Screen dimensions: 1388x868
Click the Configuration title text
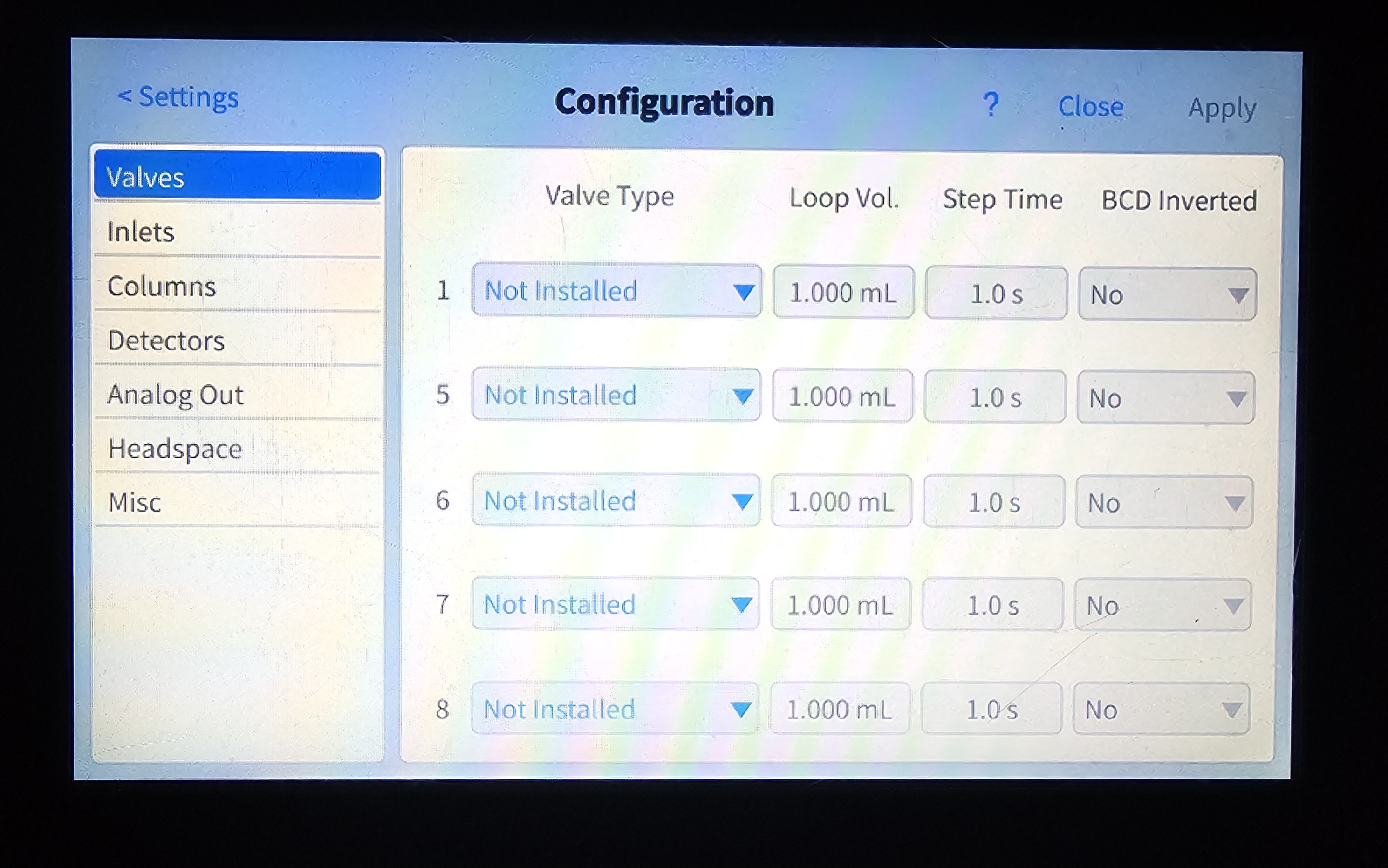tap(664, 103)
